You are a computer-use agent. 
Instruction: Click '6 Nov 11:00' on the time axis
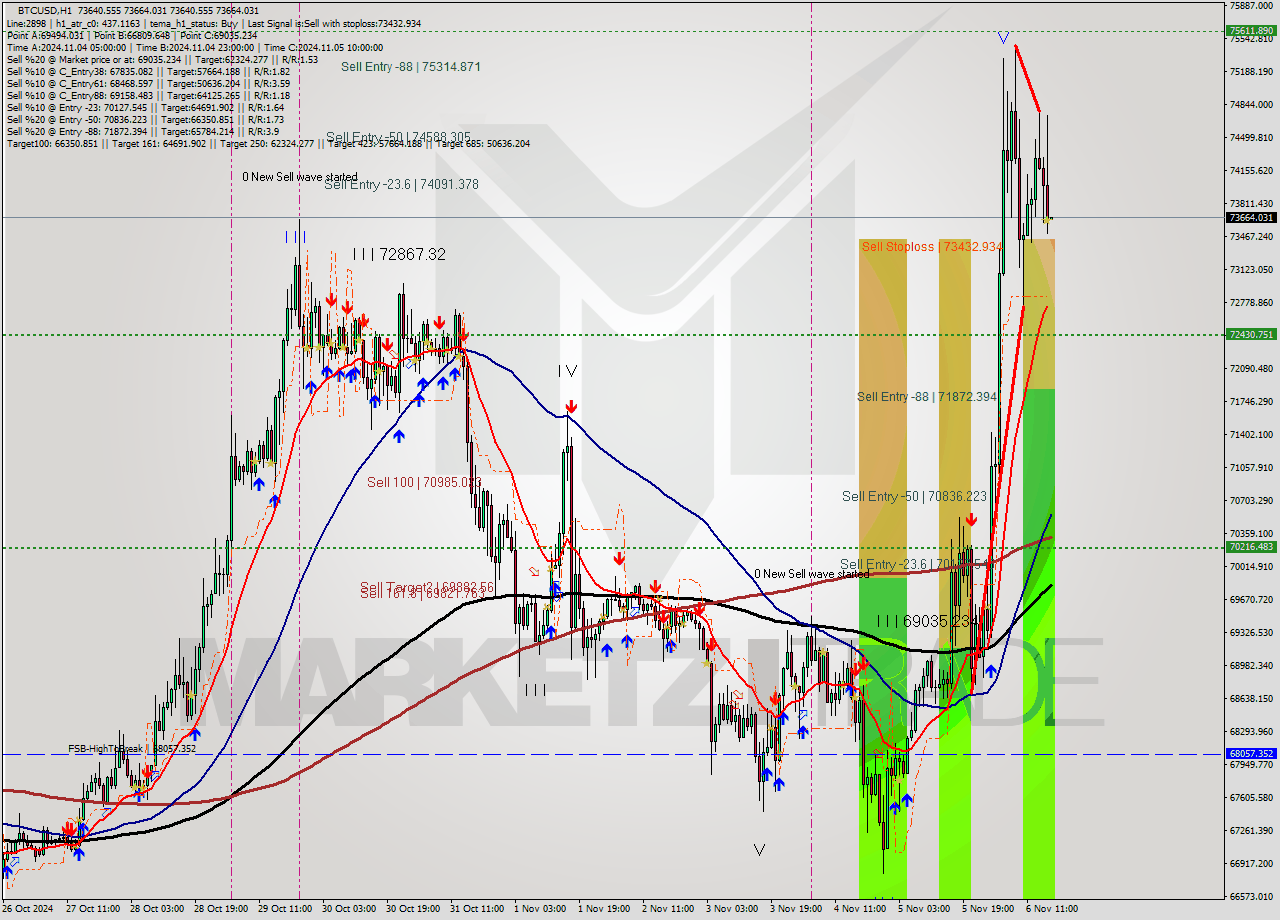coord(1052,909)
